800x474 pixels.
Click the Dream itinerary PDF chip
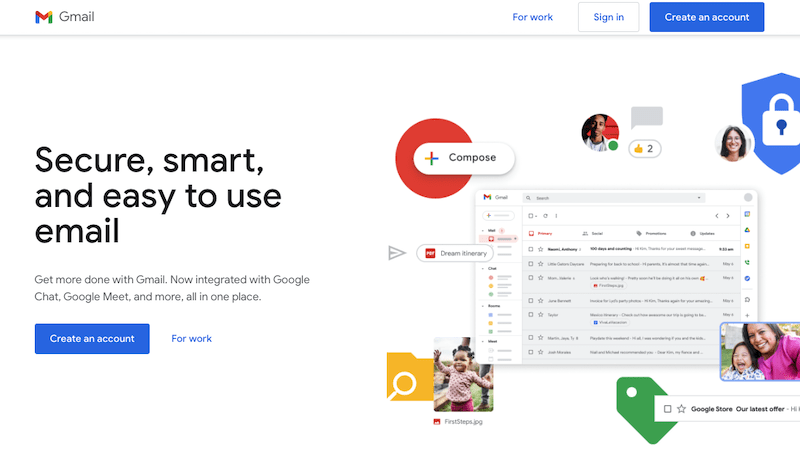pos(455,253)
